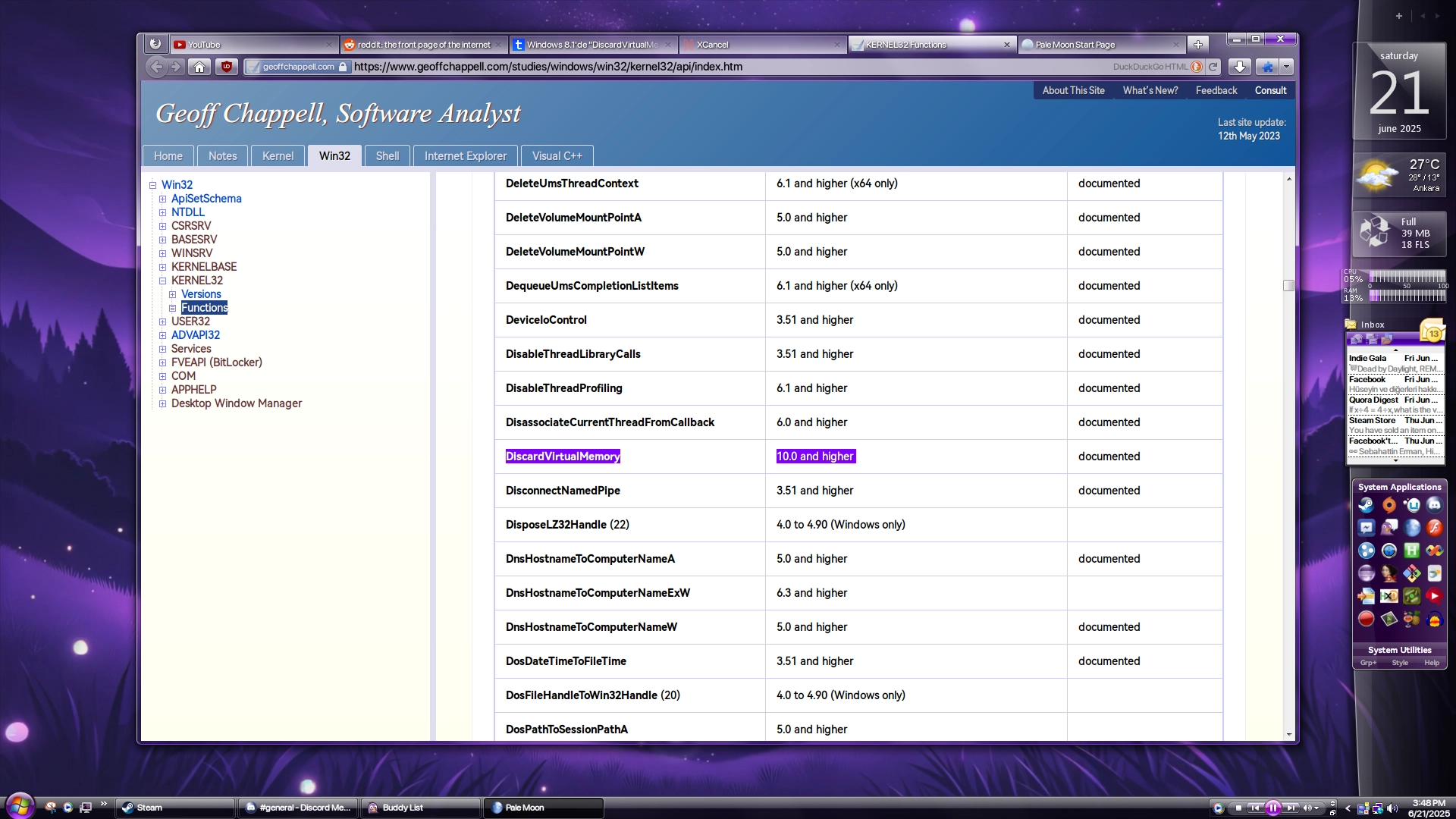
Task: Open the Pale Moon app menu button
Action: [155, 44]
